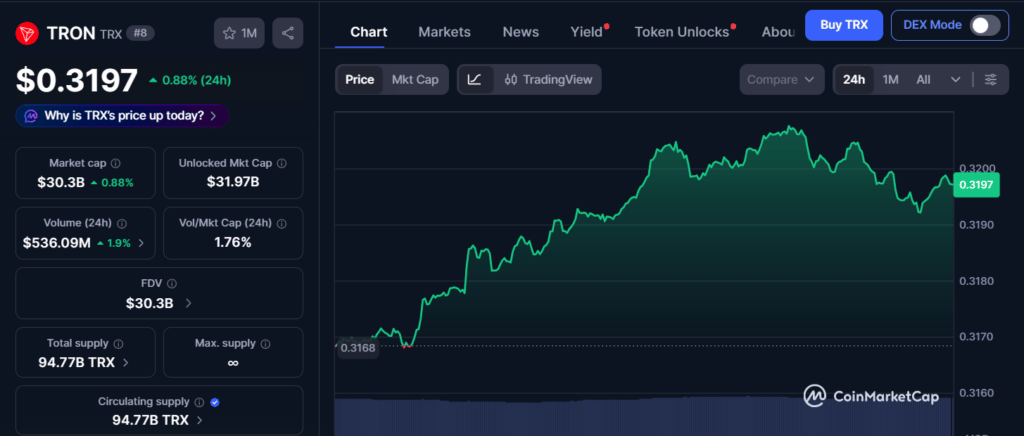Viewport: 1024px width, 436px height.
Task: Click the share icon button
Action: coord(288,33)
